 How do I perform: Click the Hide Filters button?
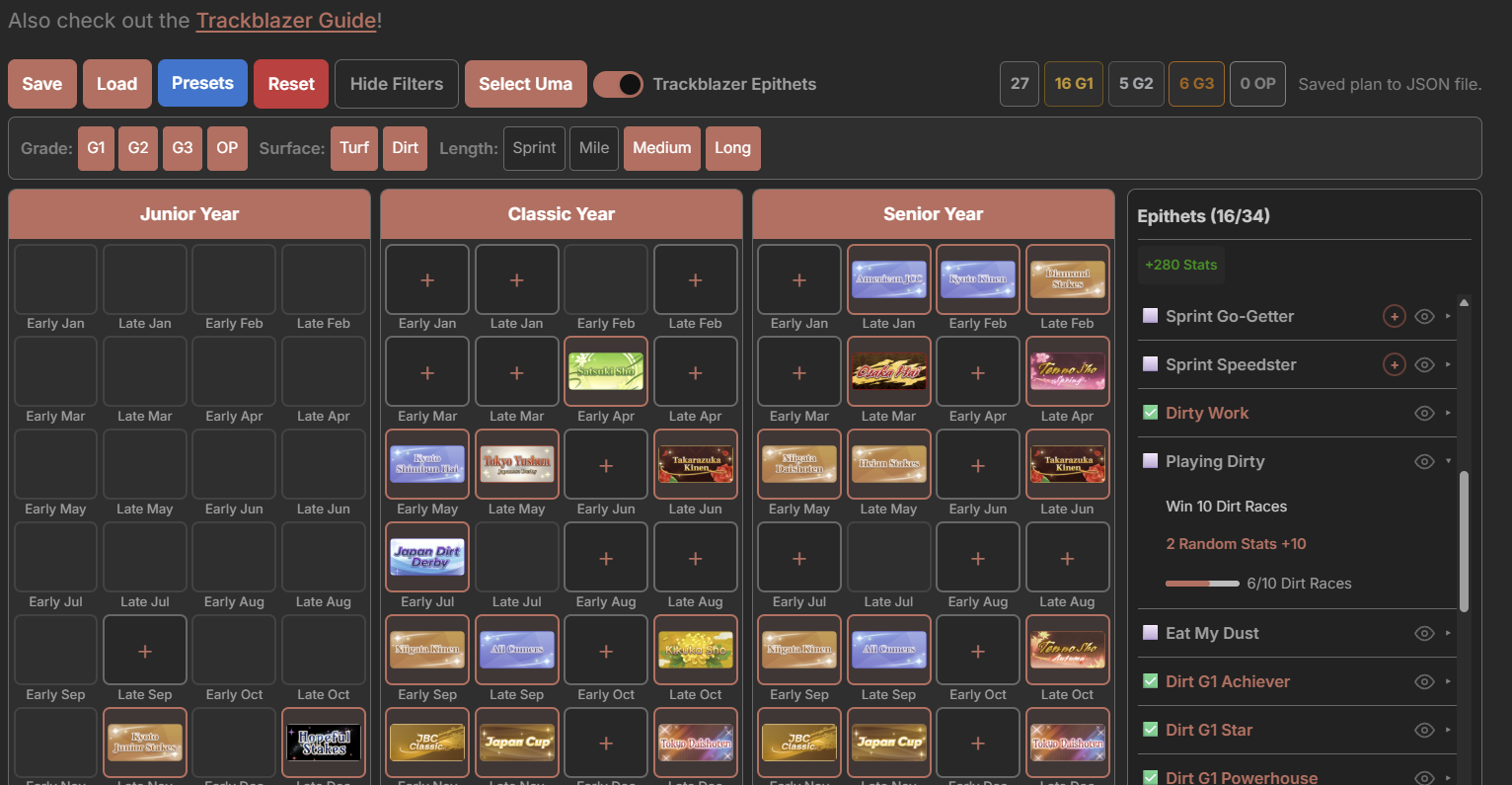point(397,84)
